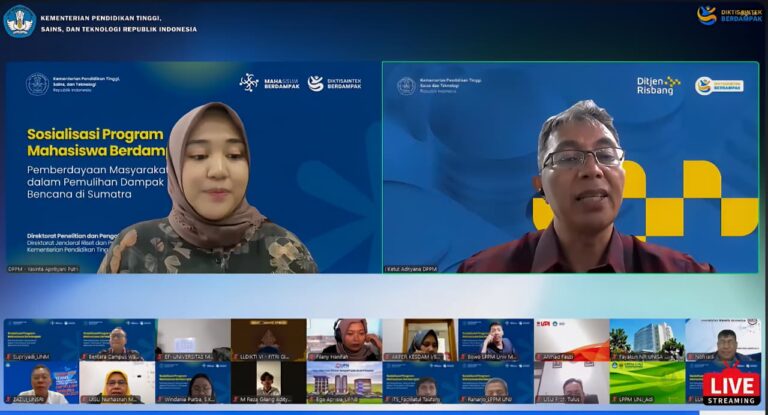The image size is (768, 415).
Task: Click the UPI logo in Ahmad Fauzi's tile
Action: coord(544,324)
